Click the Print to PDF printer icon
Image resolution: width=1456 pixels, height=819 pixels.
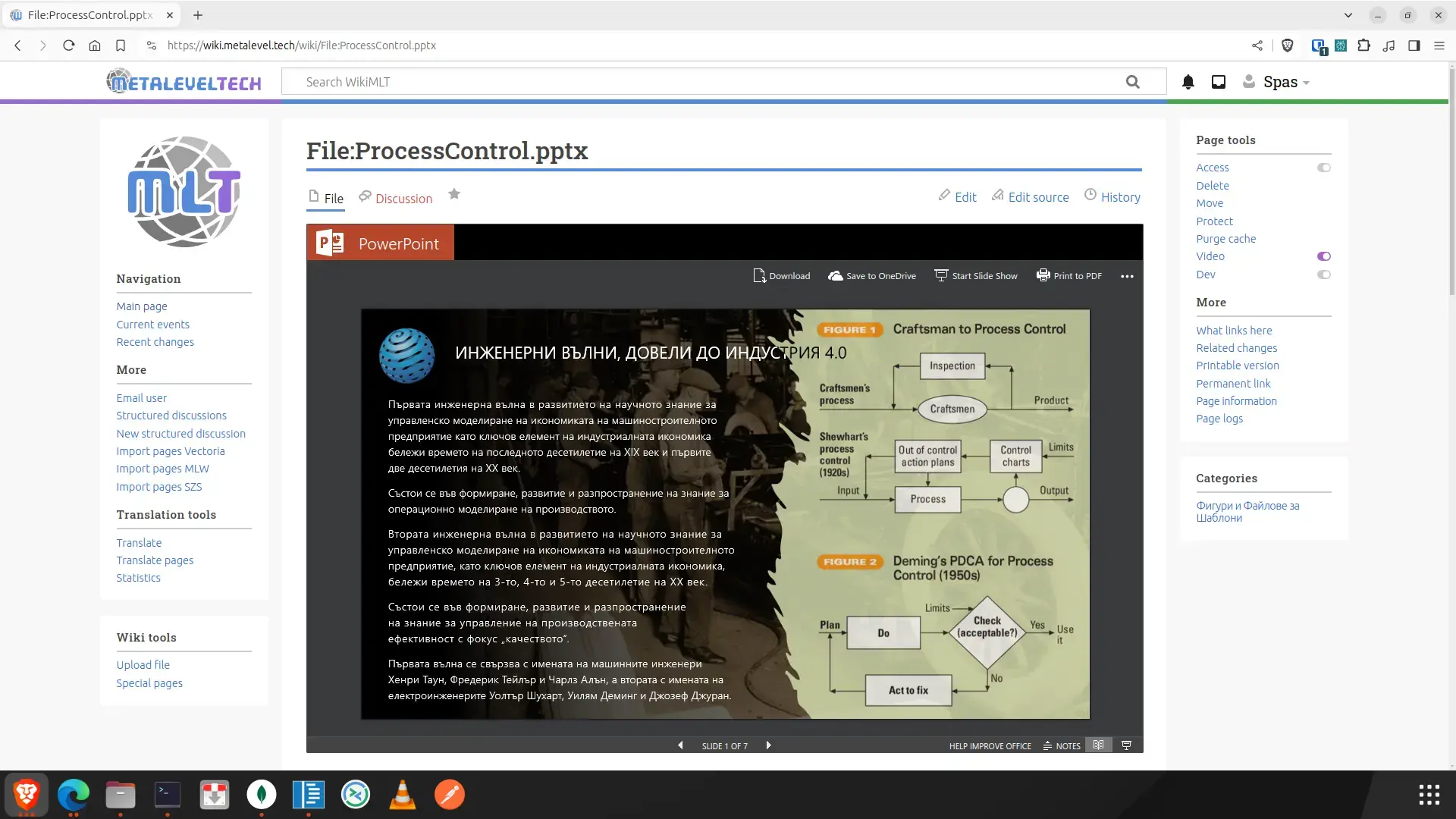coord(1043,276)
